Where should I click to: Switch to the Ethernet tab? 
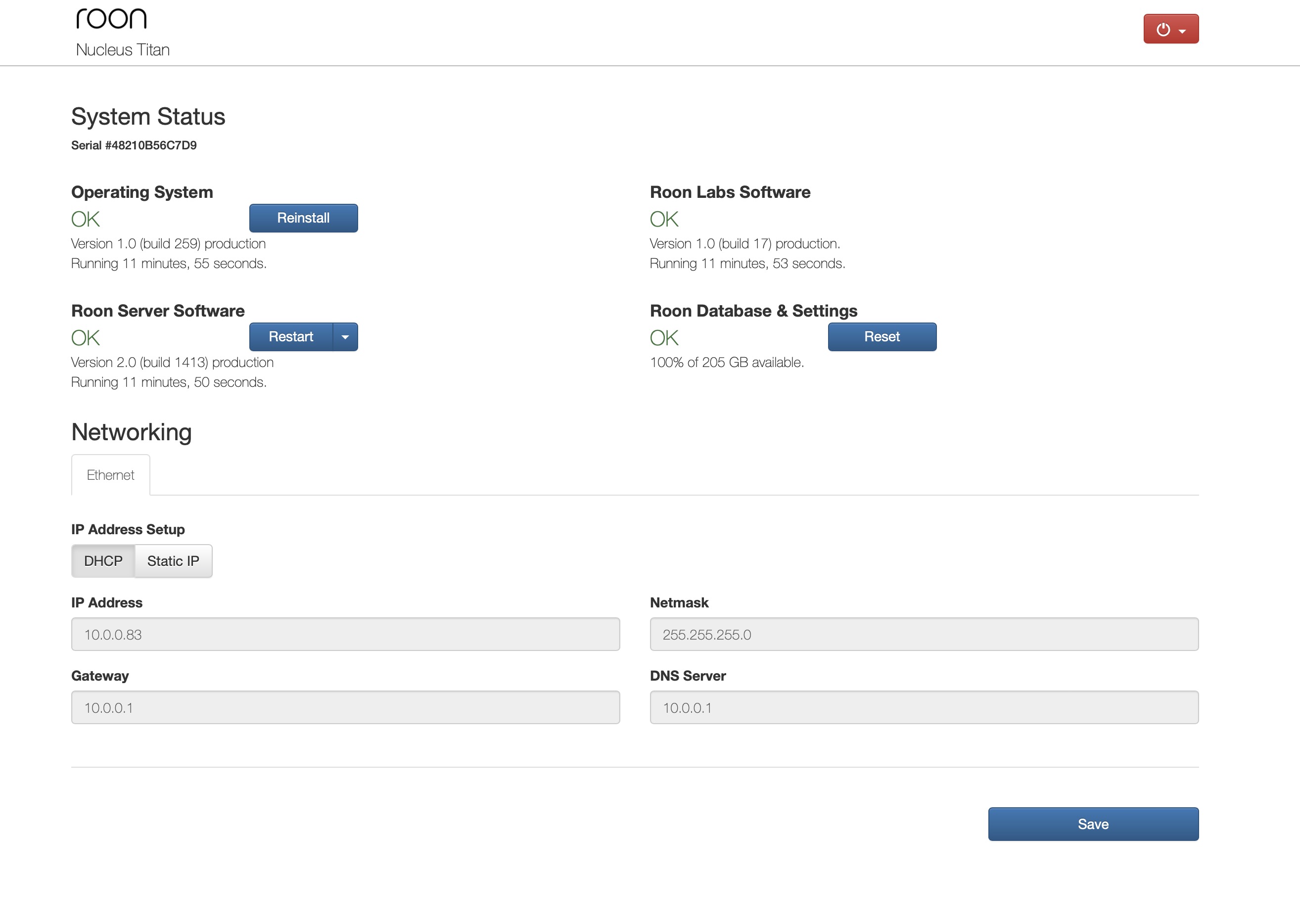pos(110,475)
